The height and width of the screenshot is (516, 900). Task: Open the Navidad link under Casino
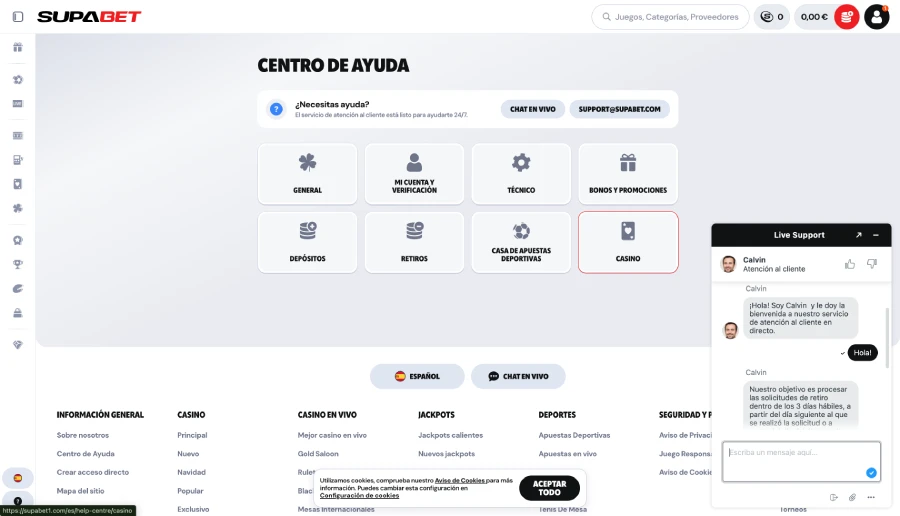tap(191, 472)
